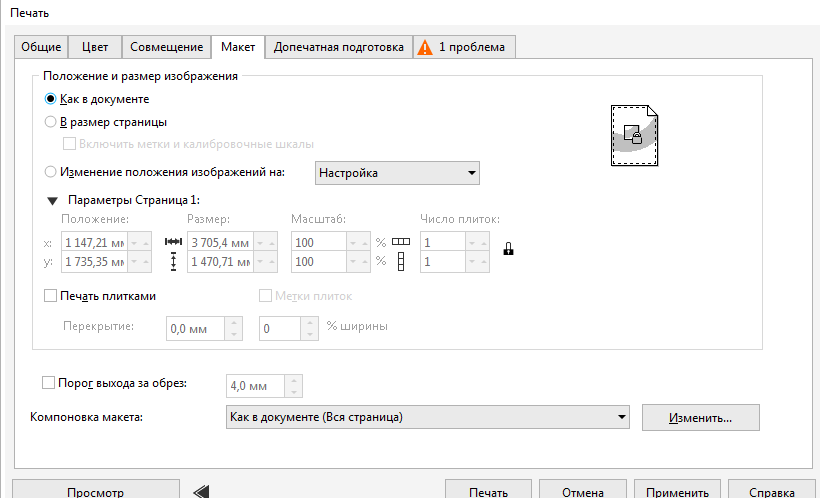Open the horizontal scale dropdown arrow
820x498 pixels.
353,243
